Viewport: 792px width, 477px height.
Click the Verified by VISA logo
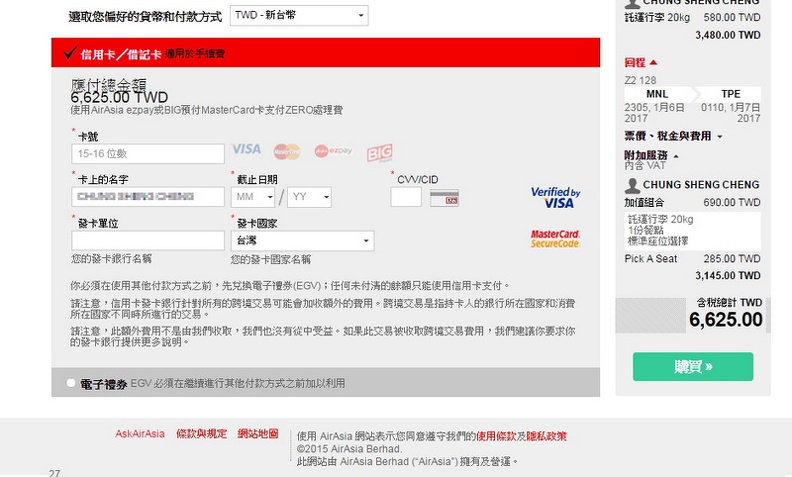click(555, 198)
